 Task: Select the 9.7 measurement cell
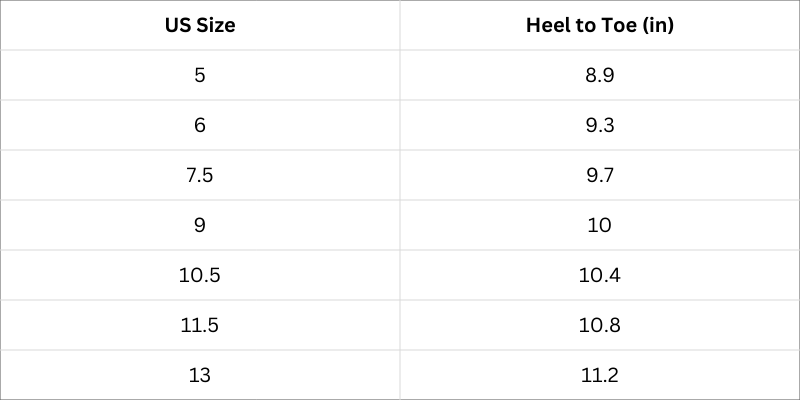(599, 176)
